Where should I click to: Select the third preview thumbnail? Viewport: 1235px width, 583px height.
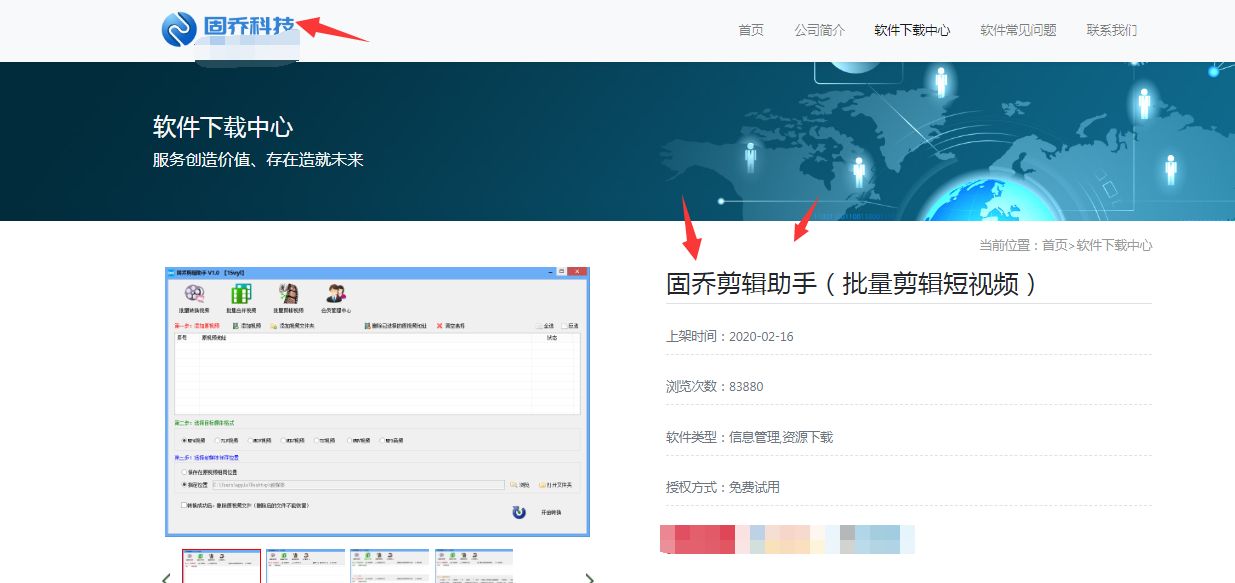click(390, 565)
